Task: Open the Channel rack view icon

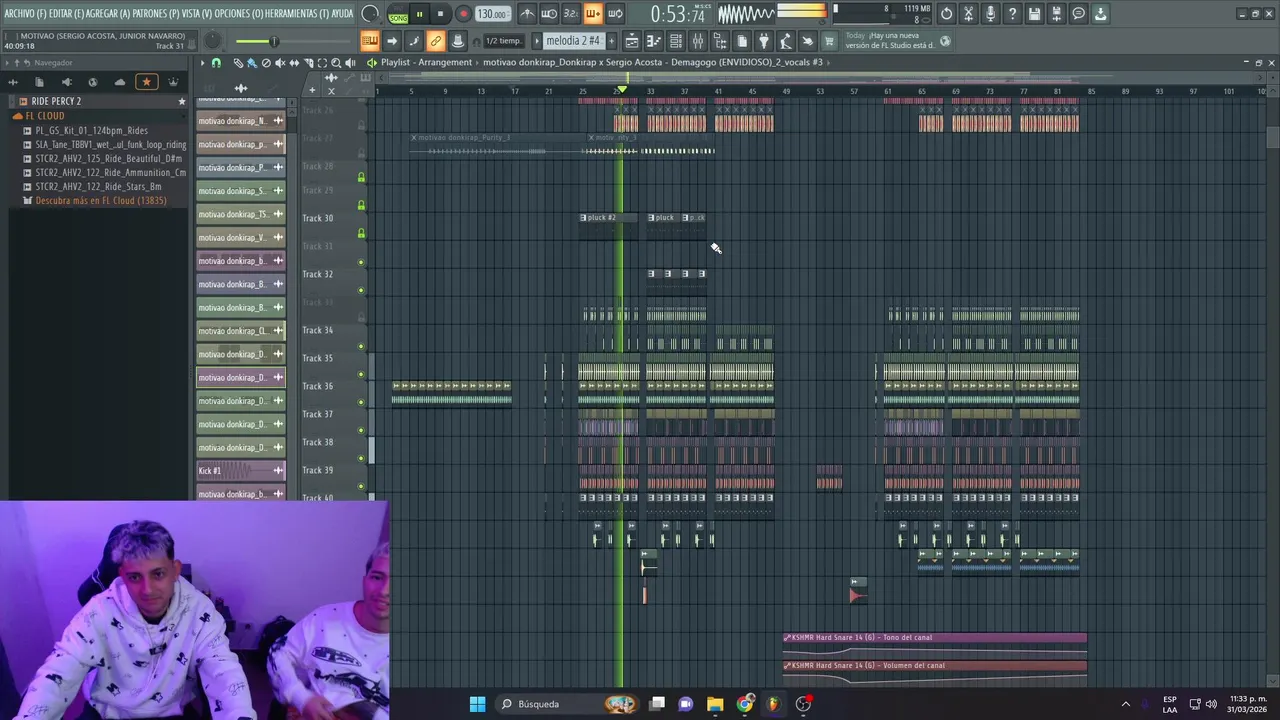Action: [676, 41]
